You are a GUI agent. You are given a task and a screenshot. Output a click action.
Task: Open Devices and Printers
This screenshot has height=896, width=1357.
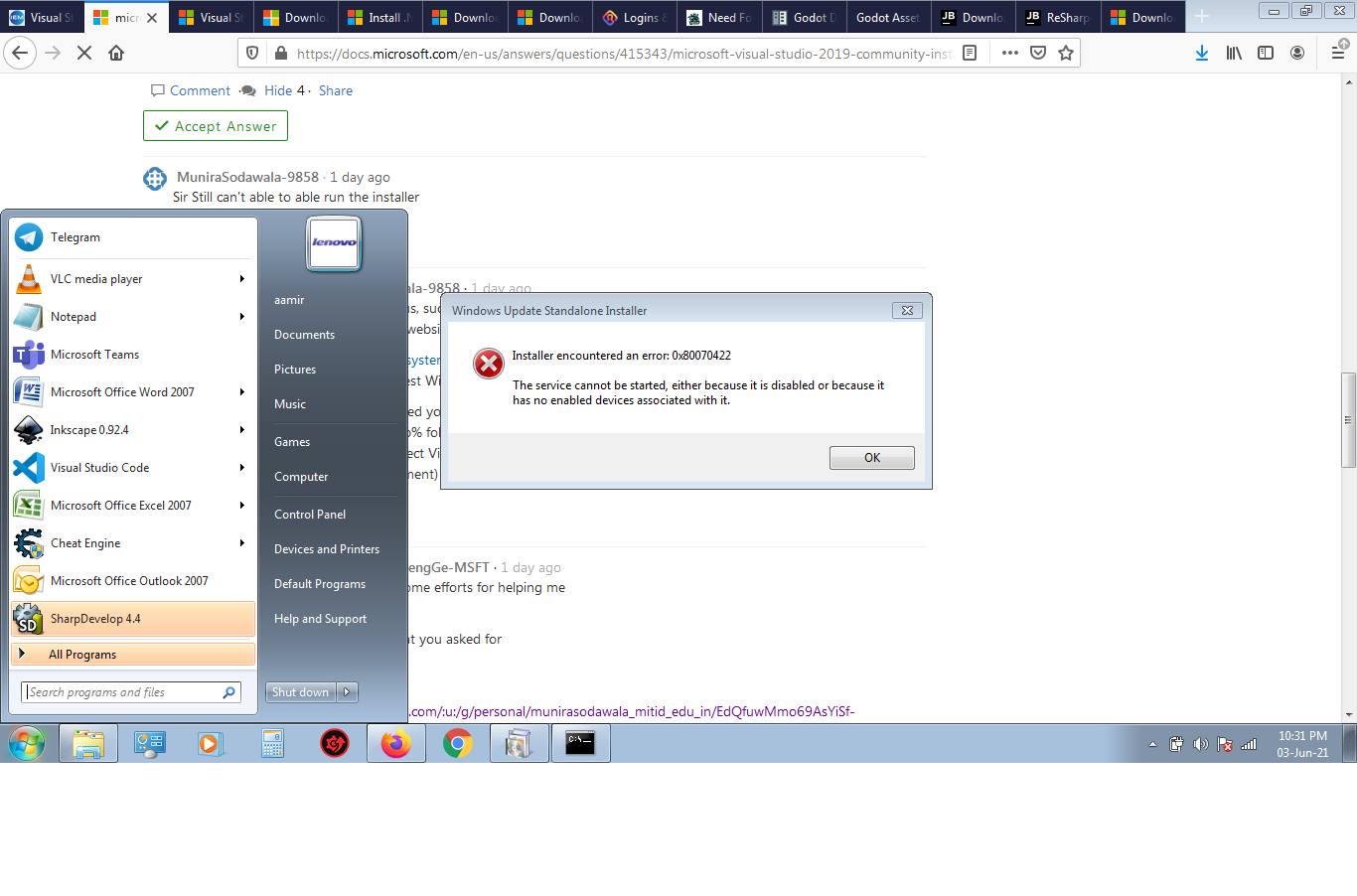(x=327, y=549)
